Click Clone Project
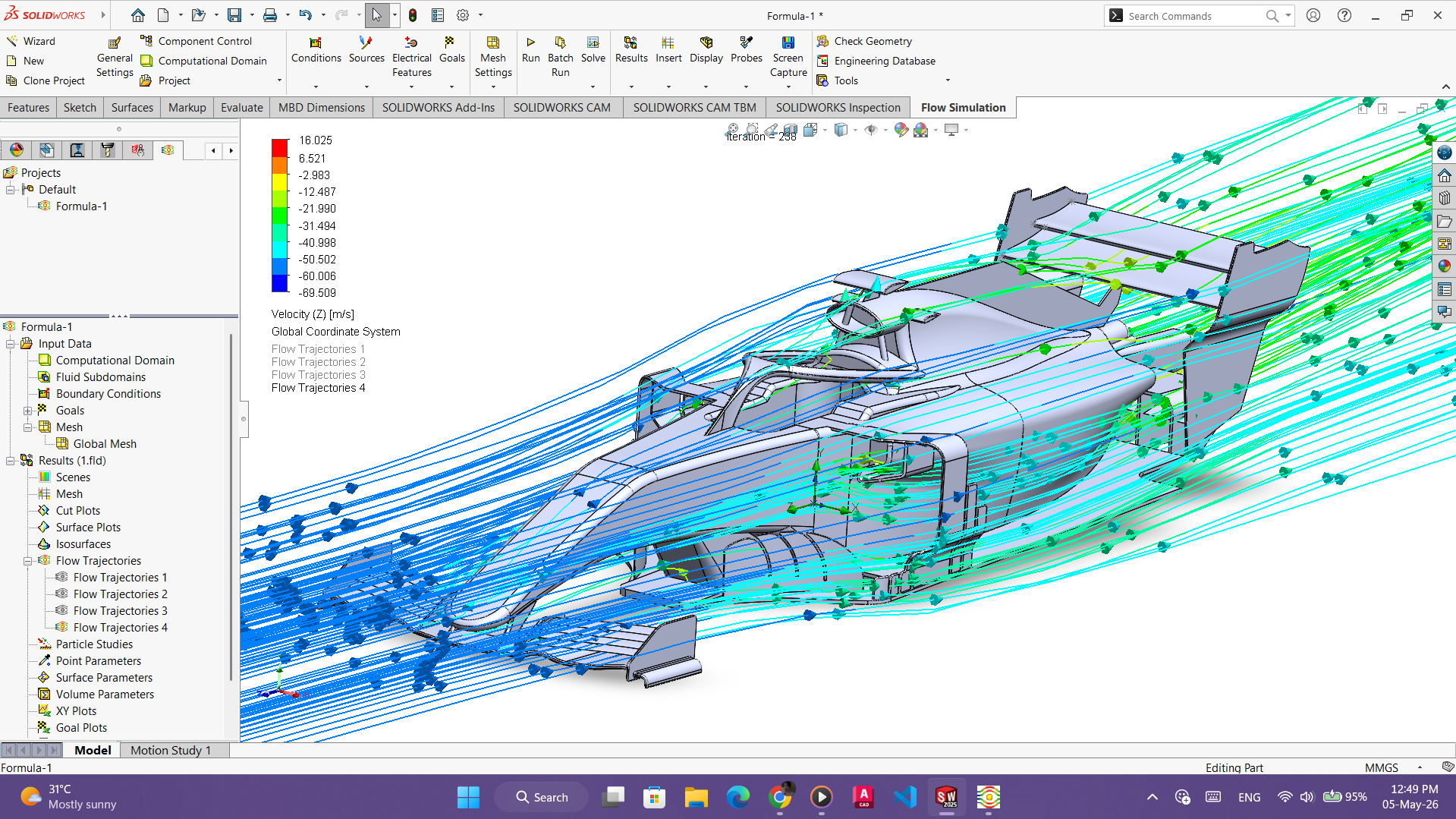This screenshot has width=1456, height=819. point(46,80)
